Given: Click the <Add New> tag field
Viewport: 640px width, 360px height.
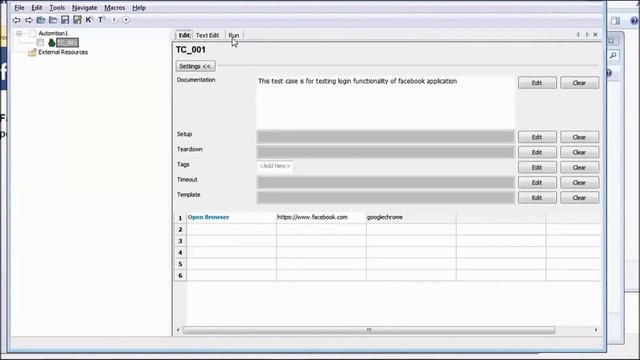Looking at the screenshot, I should tap(275, 166).
